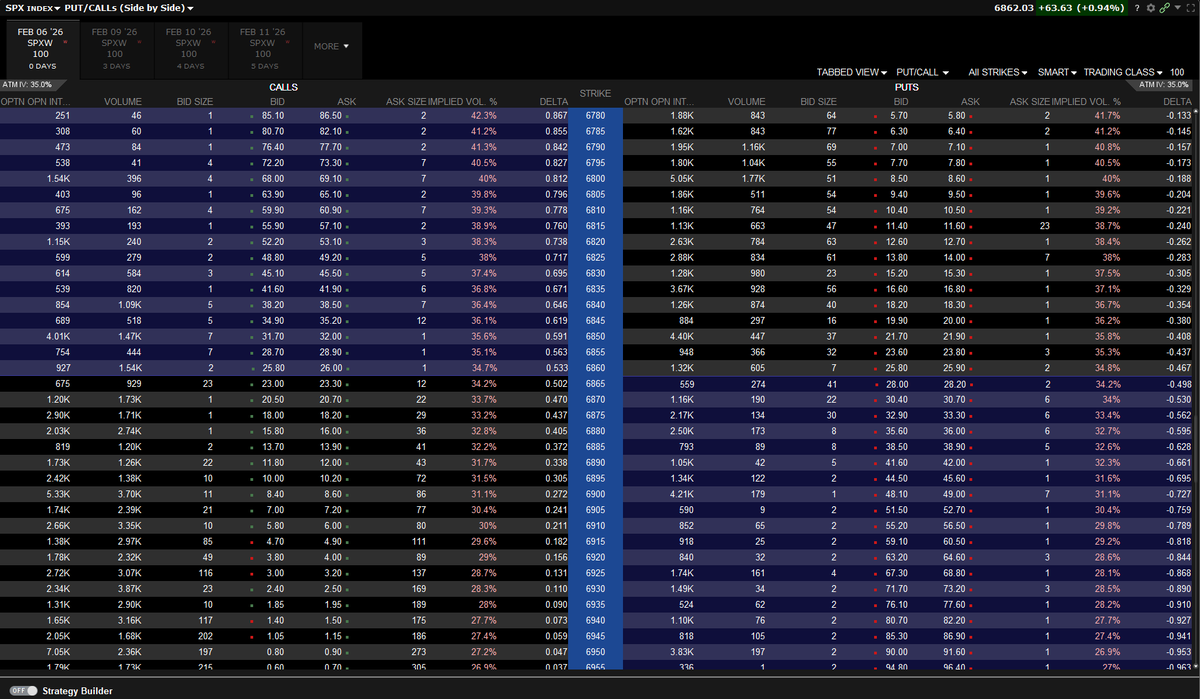Click the fullscreen maximize panel icon
The width and height of the screenshot is (1200, 699).
(1189, 8)
